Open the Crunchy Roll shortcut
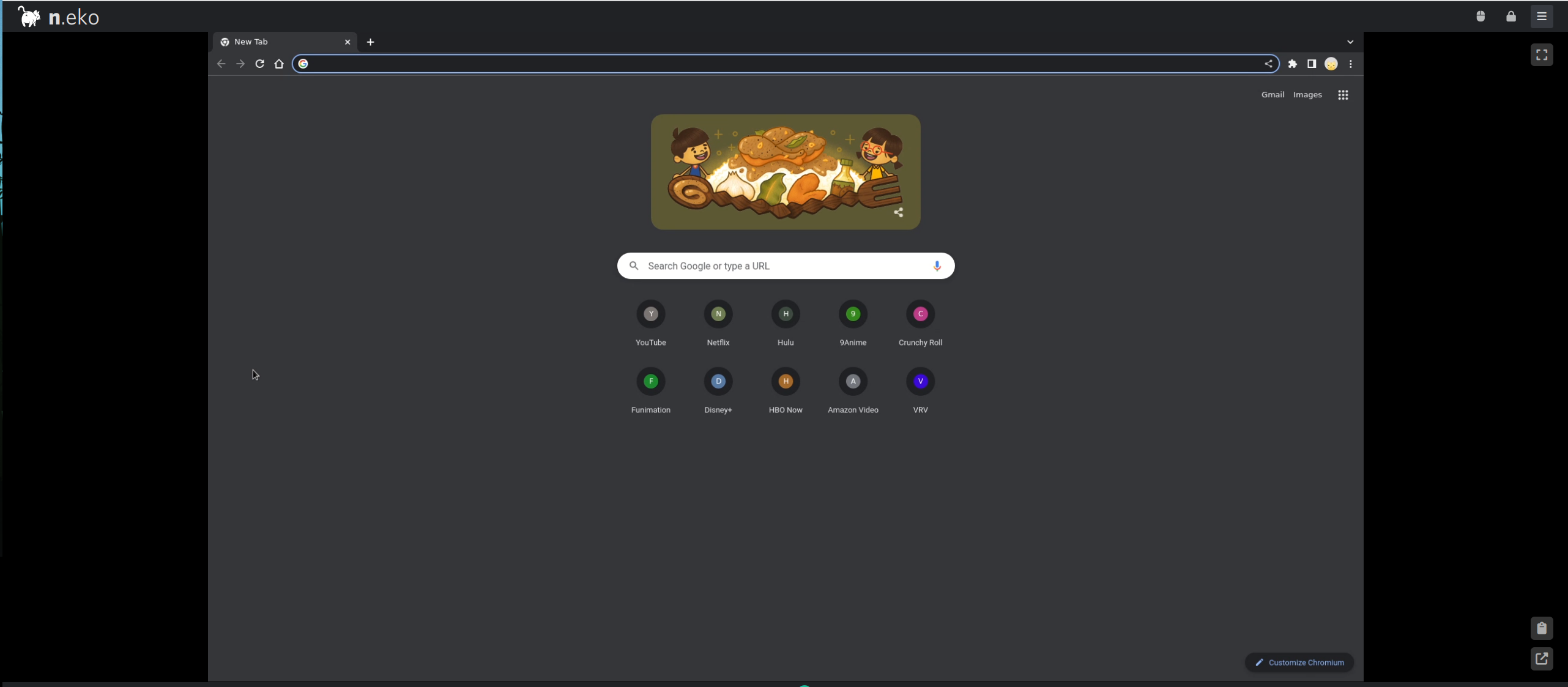This screenshot has width=1568, height=687. (x=920, y=314)
